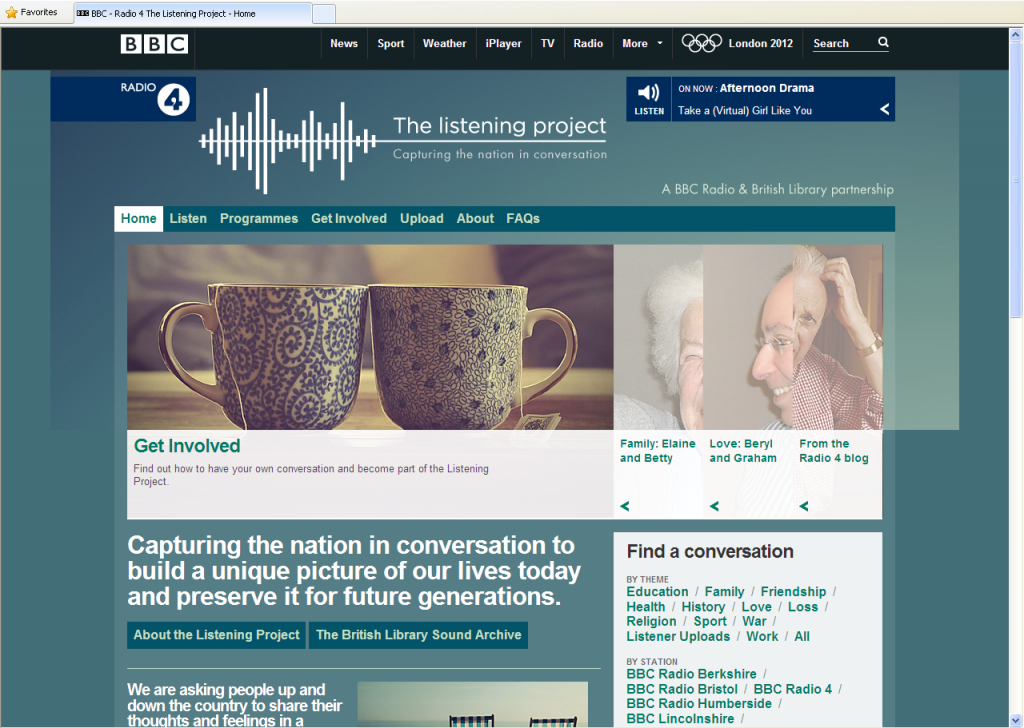Viewport: 1024px width, 728px height.
Task: Open From the Radio 4 blog photo
Action: 837,337
